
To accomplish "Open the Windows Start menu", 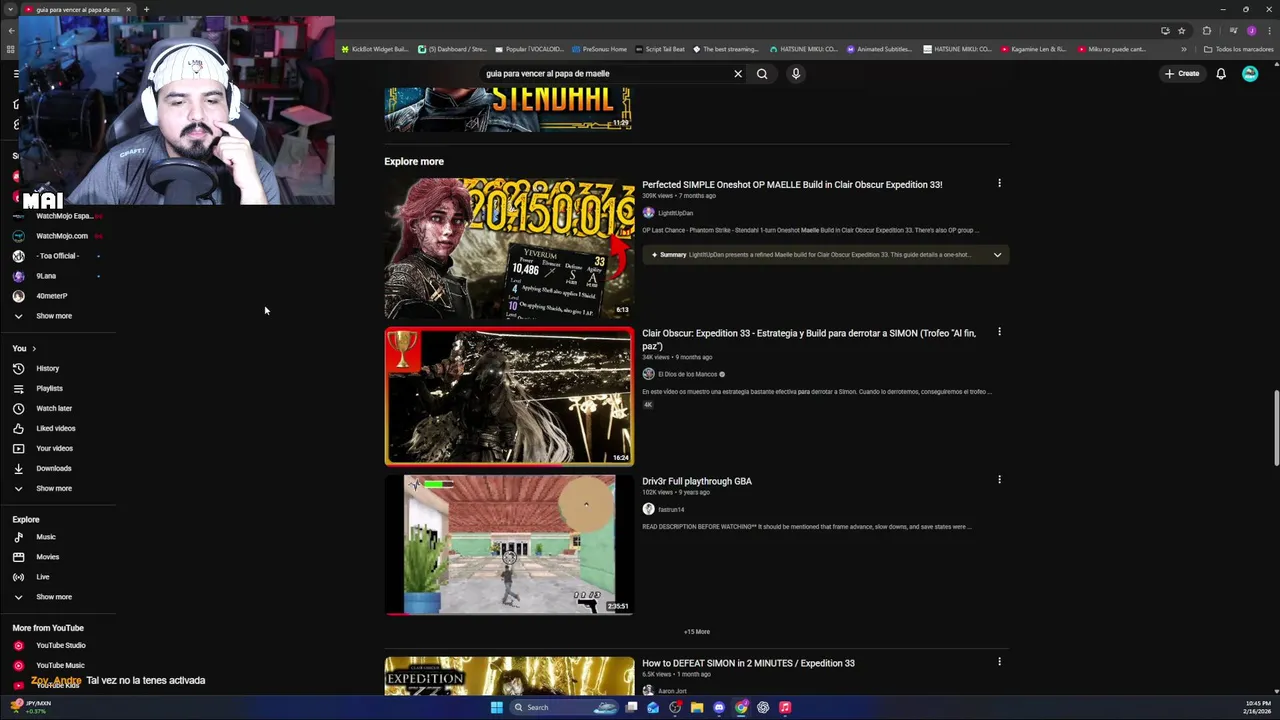I will 496,707.
